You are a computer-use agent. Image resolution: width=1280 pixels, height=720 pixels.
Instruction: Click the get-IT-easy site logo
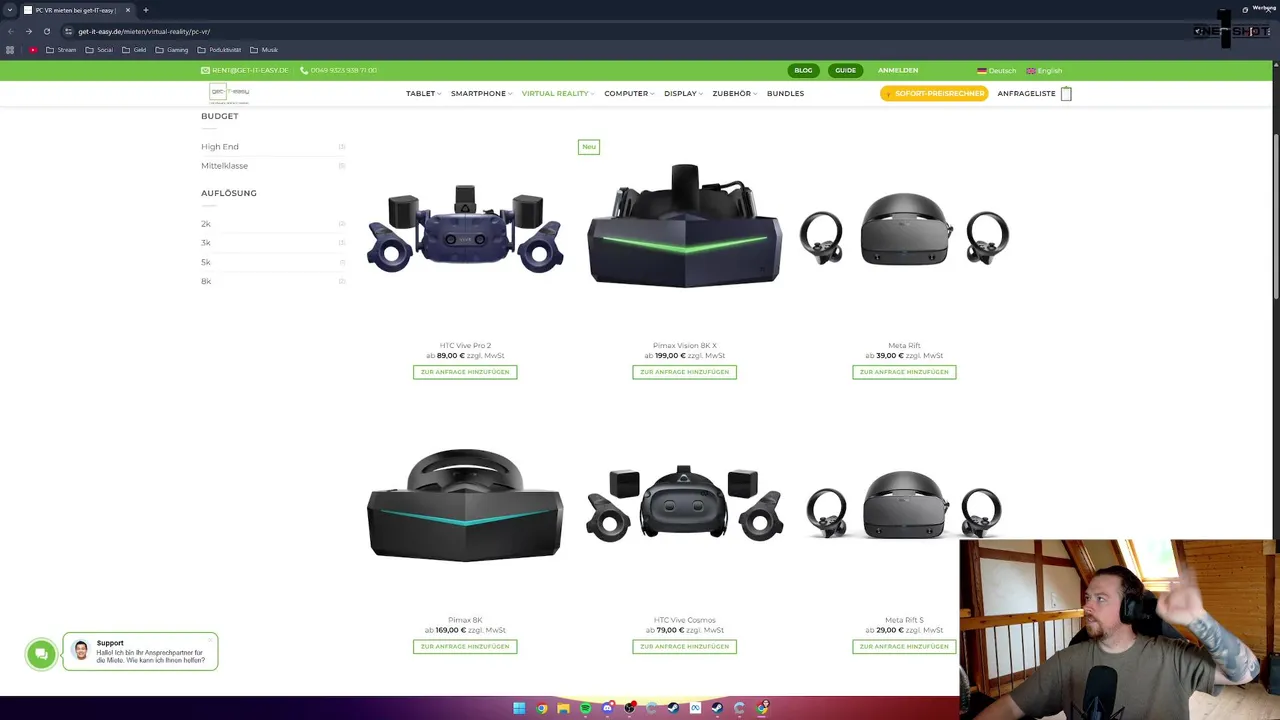(229, 93)
